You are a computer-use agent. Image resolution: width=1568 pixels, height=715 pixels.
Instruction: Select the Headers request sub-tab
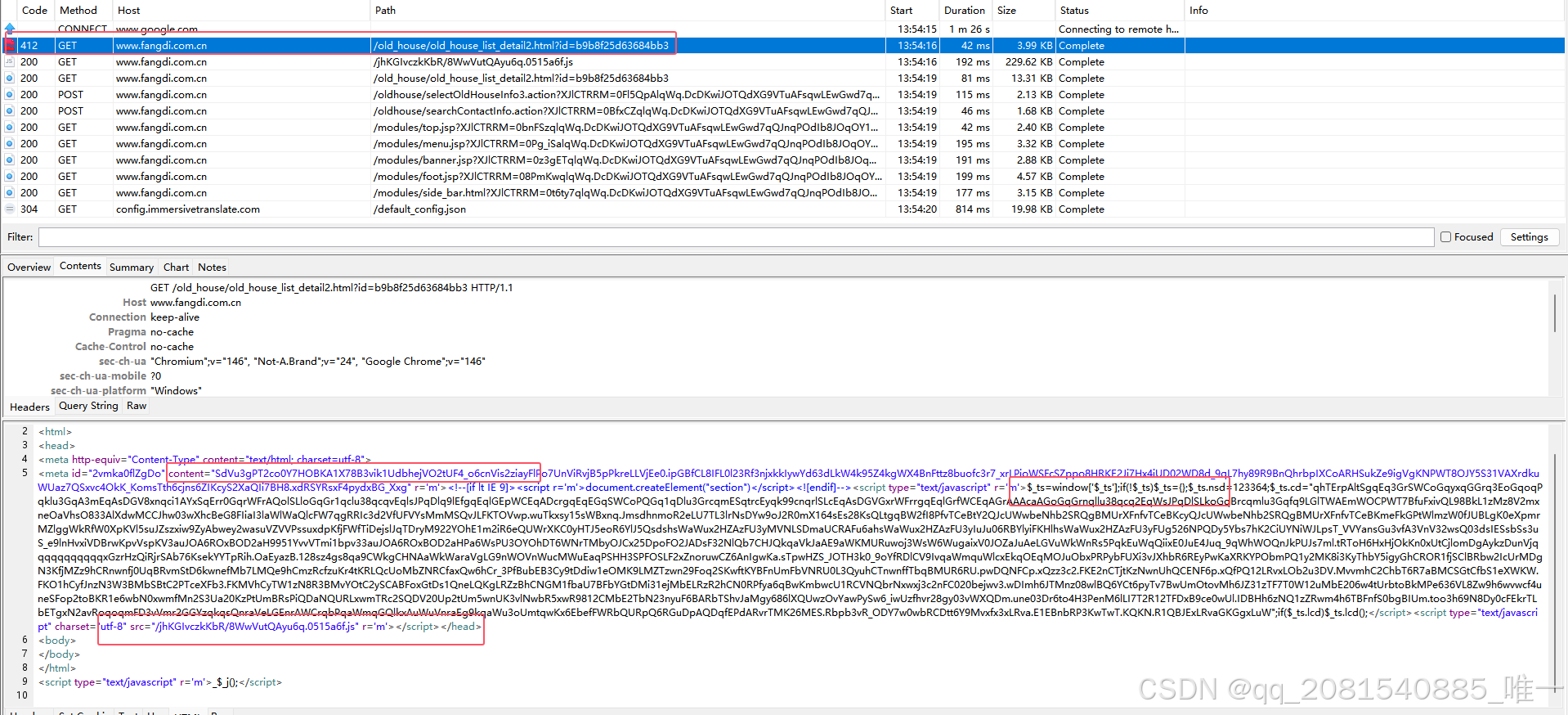[x=29, y=407]
